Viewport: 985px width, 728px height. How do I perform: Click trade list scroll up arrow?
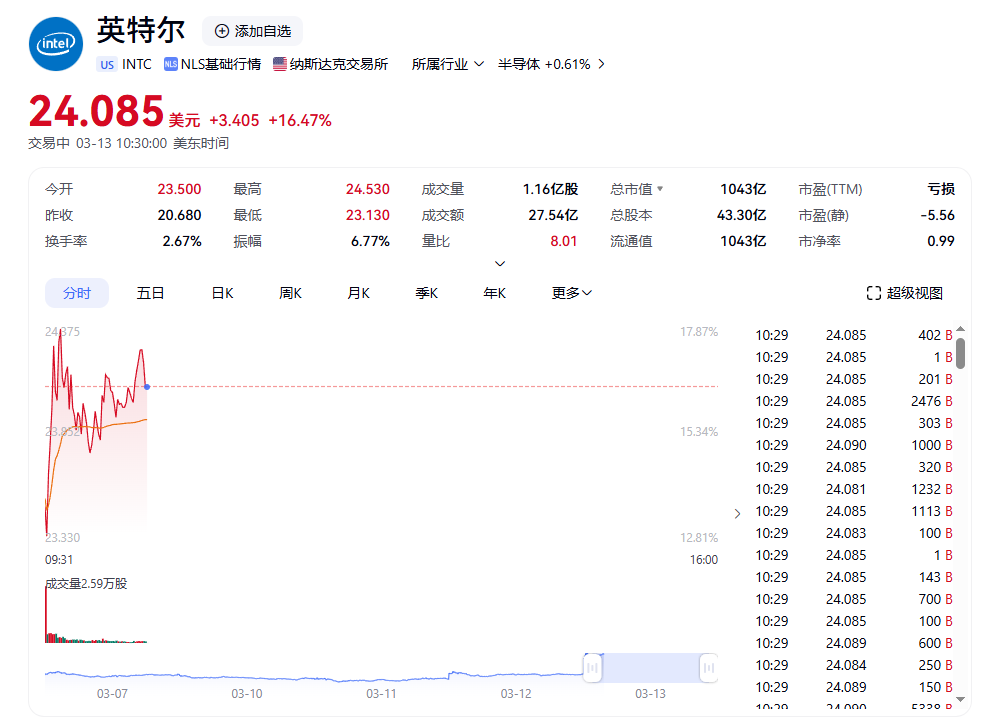961,329
